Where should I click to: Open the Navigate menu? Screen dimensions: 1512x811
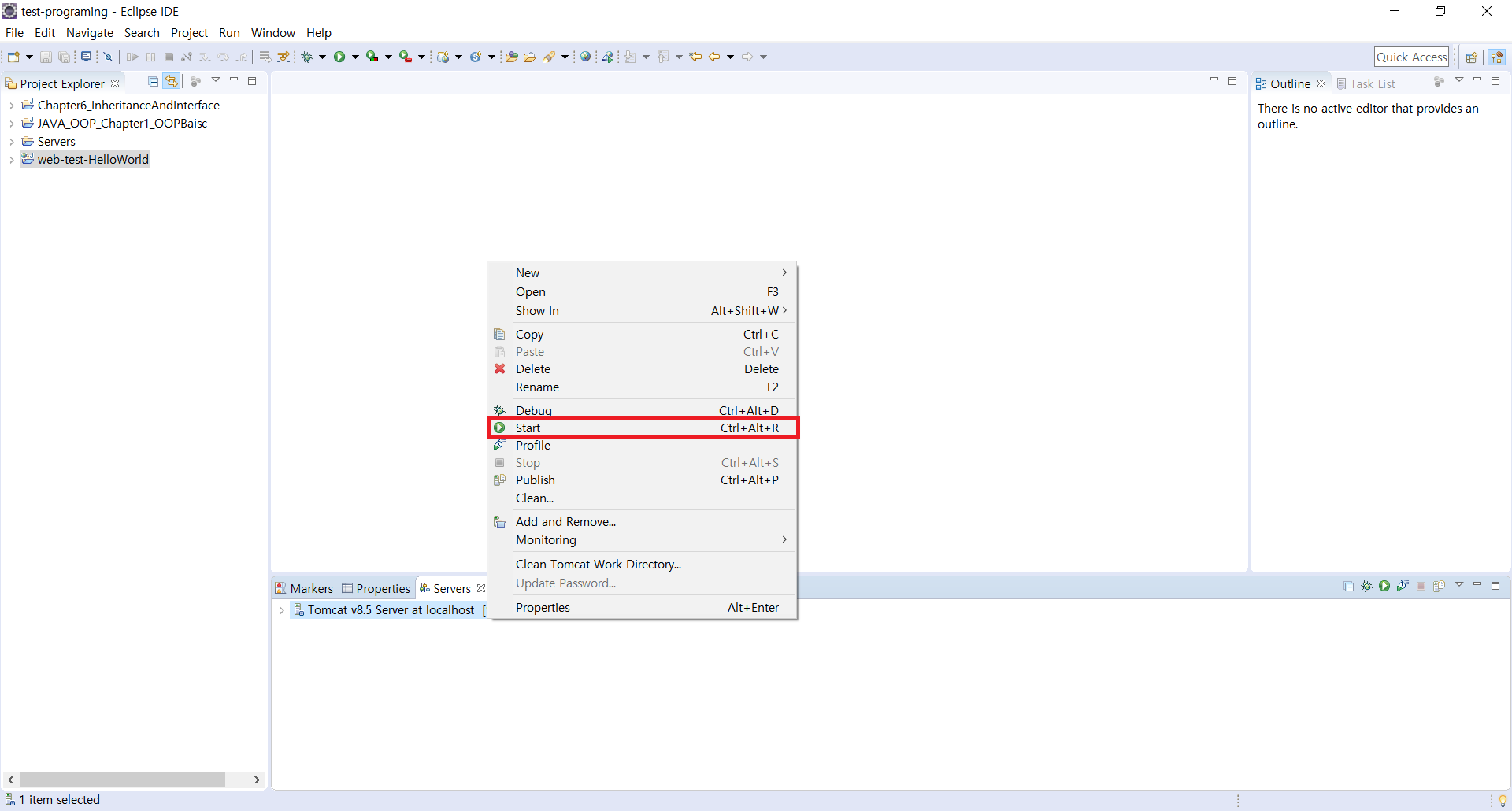click(x=90, y=33)
